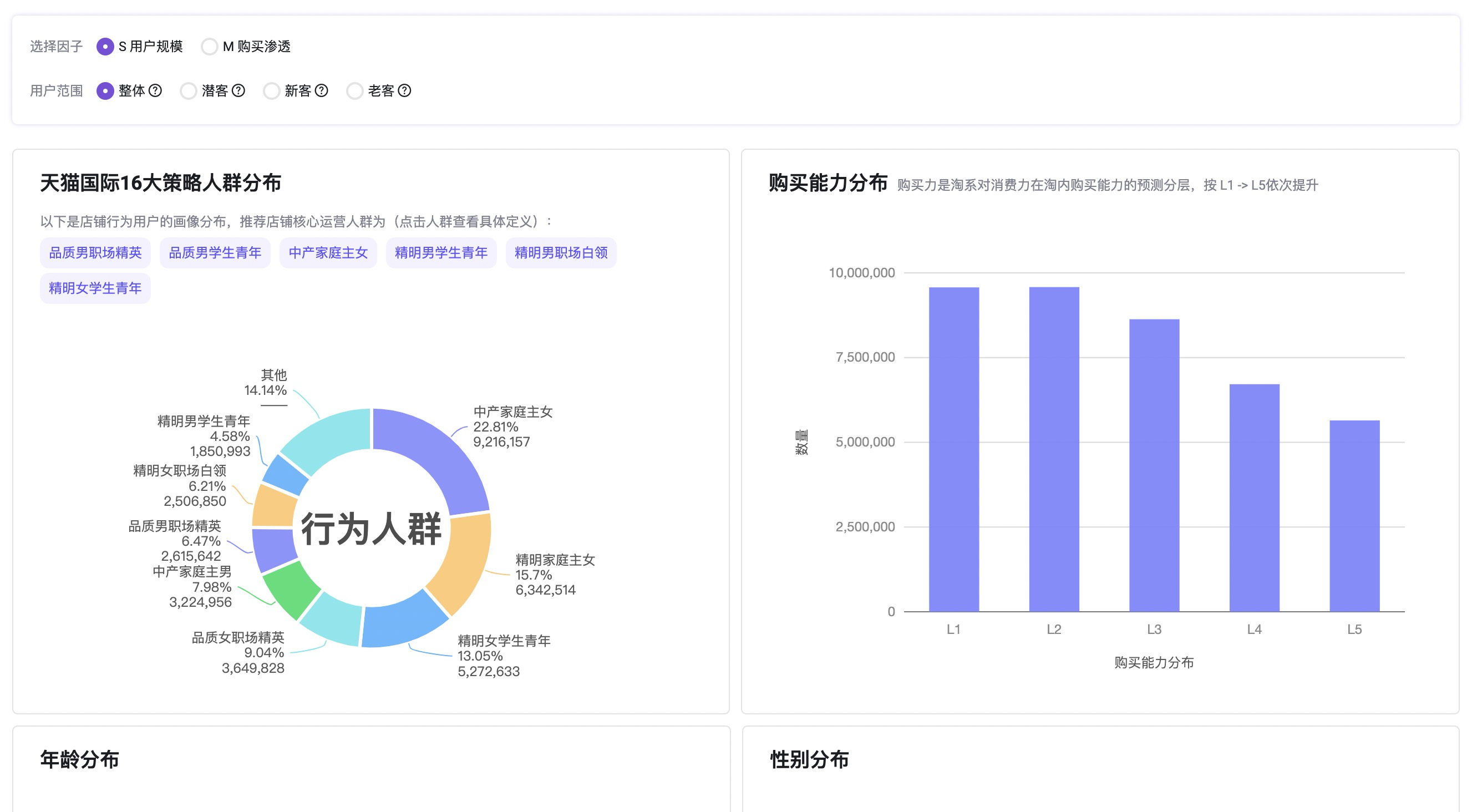
Task: Click the L3 bar in purchasing chart
Action: (x=1154, y=465)
